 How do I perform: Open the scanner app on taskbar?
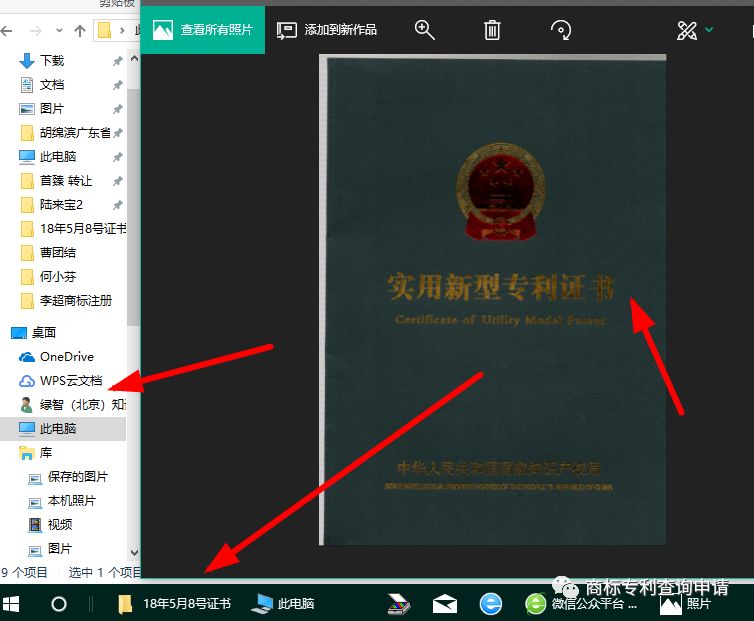[x=399, y=604]
